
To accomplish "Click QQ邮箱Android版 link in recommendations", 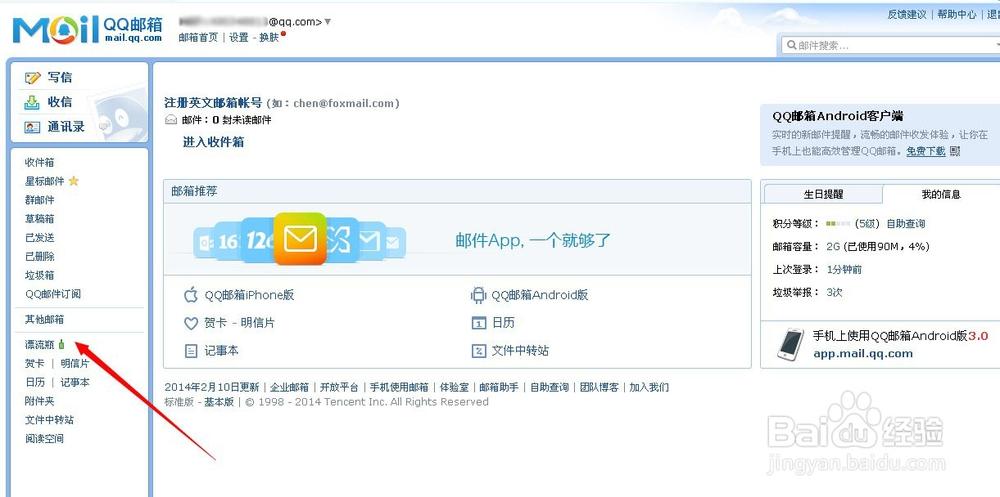I will (540, 295).
